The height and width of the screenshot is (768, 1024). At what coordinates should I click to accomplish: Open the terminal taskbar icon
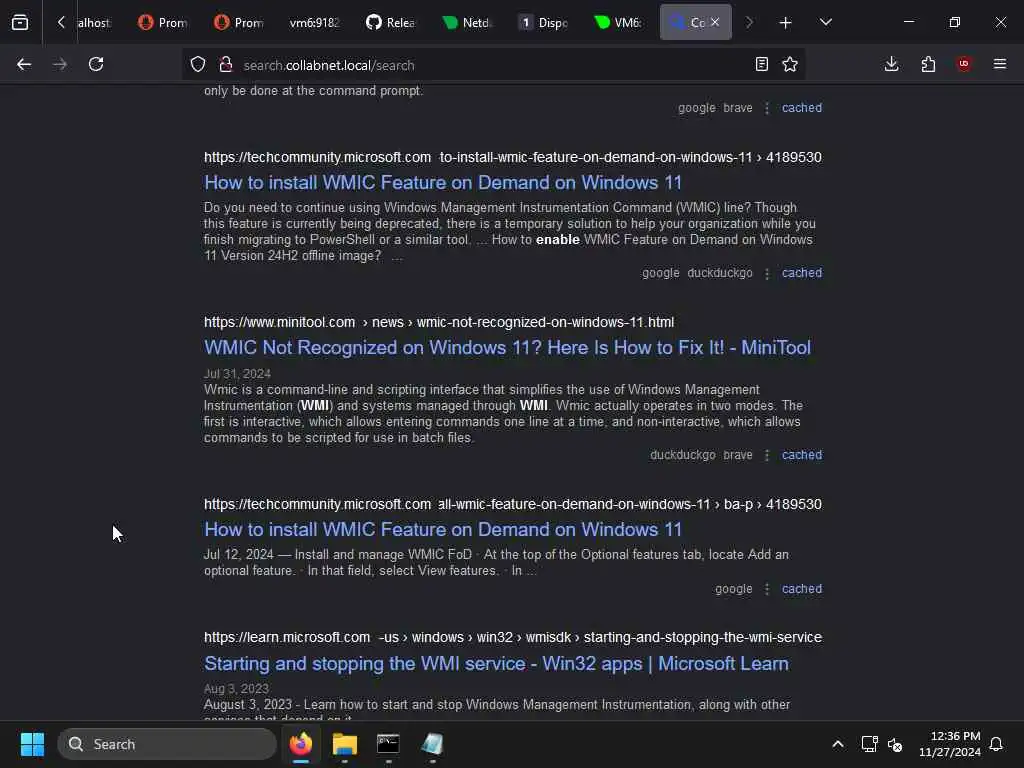(x=388, y=744)
